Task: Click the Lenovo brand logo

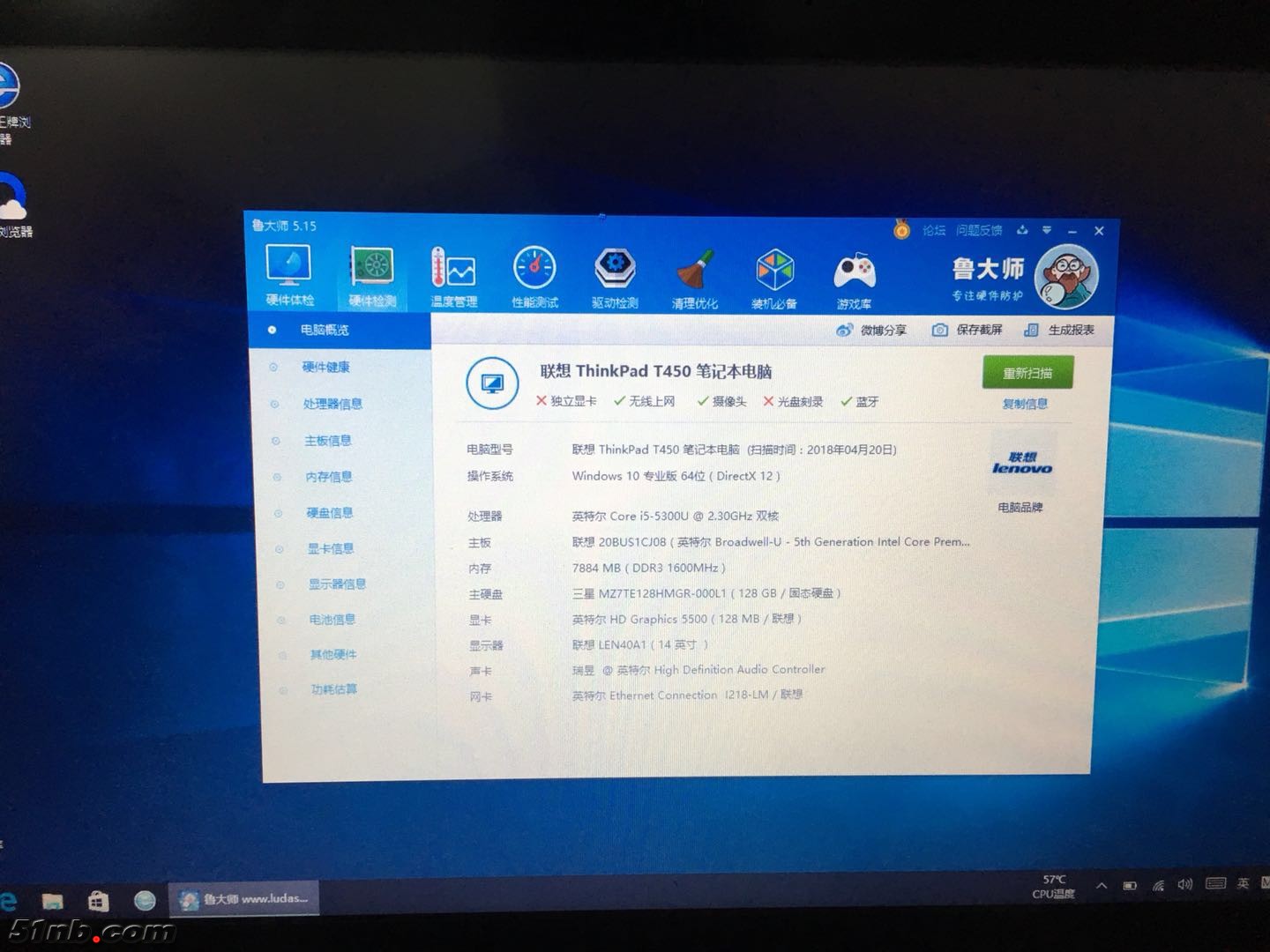Action: pos(1022,463)
